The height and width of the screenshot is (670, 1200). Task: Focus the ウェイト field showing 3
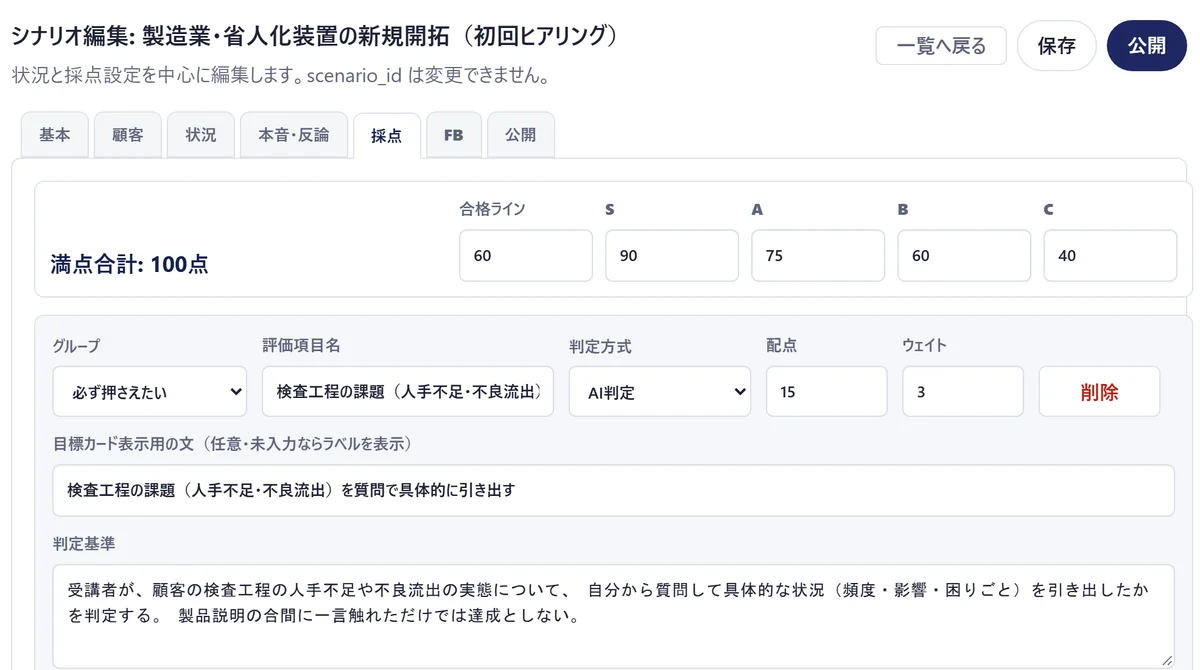pyautogui.click(x=963, y=392)
